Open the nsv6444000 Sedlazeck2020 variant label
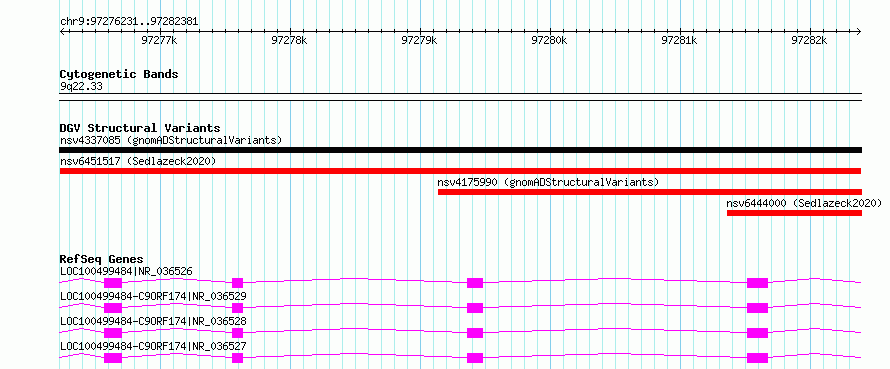 coord(804,203)
